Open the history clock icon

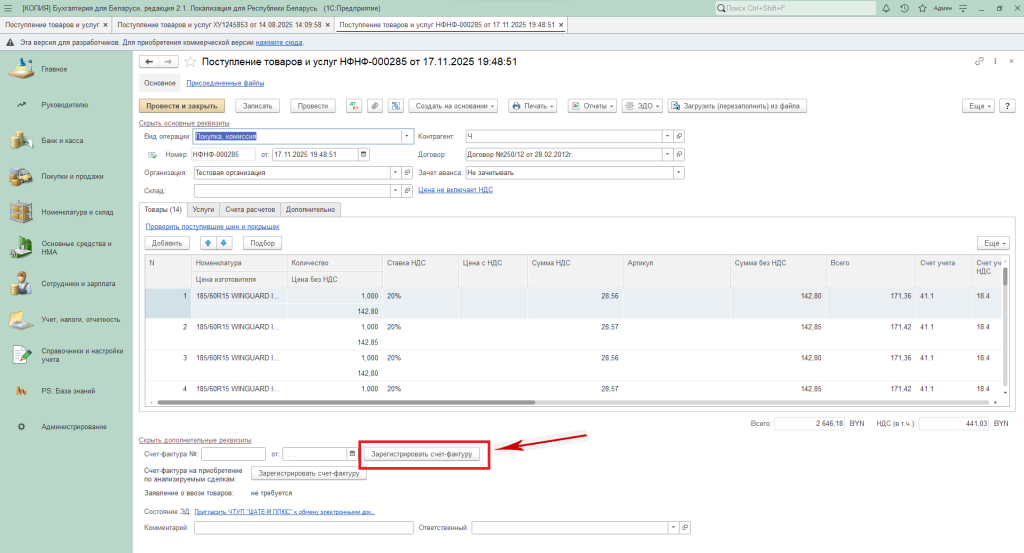[904, 8]
